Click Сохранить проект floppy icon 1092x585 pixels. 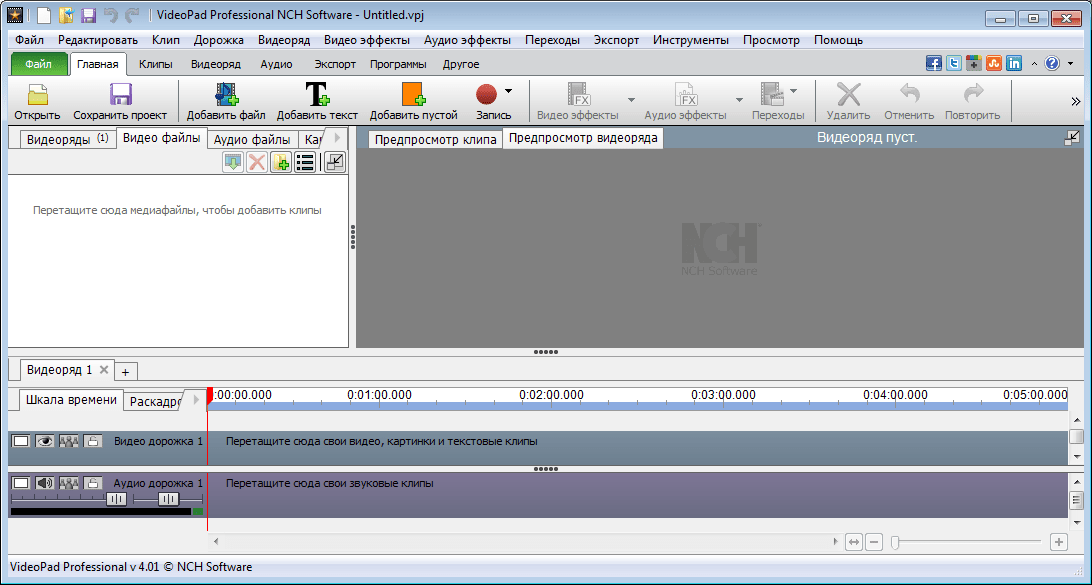click(120, 94)
